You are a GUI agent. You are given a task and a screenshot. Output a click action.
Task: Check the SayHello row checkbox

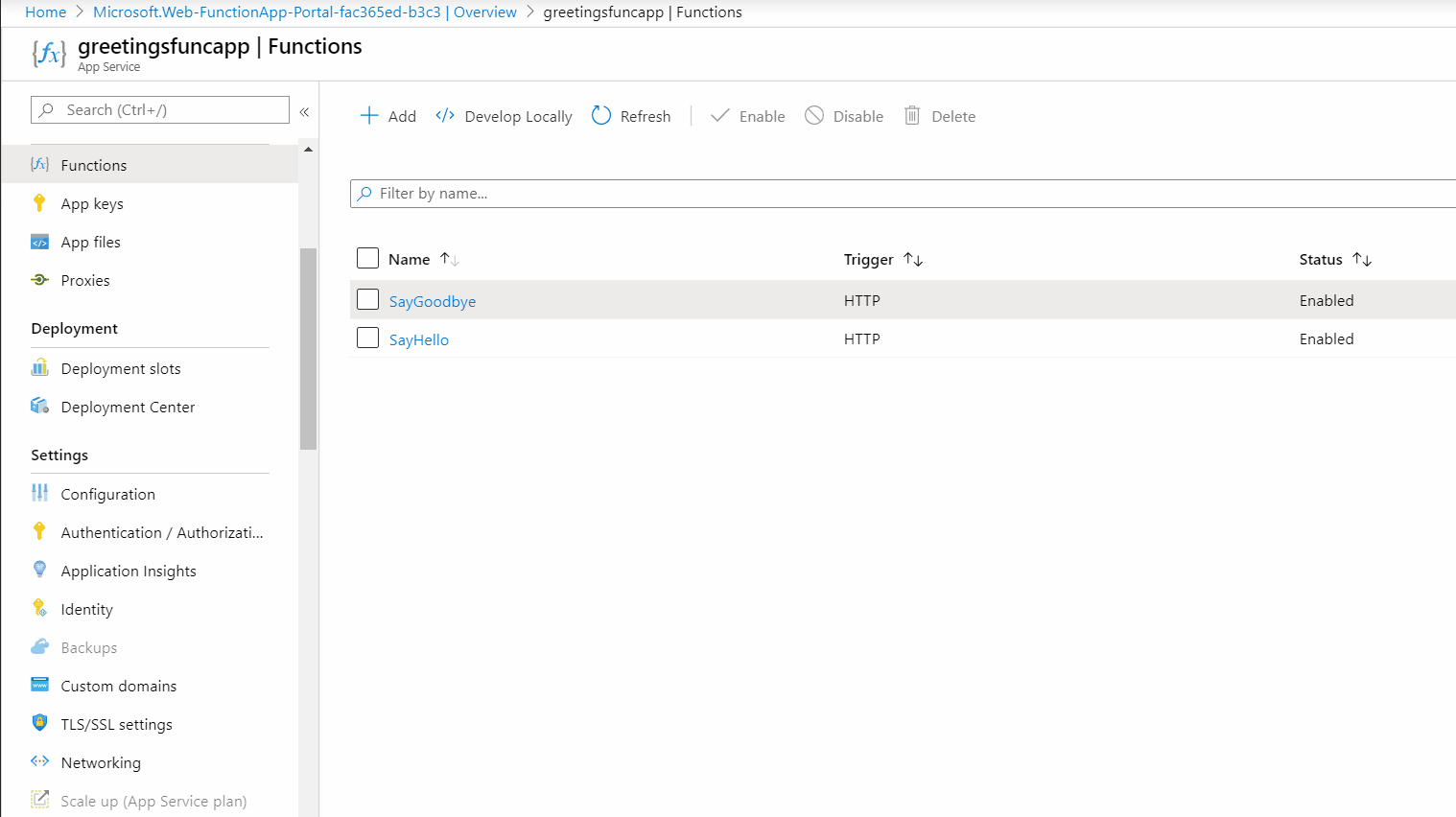367,338
